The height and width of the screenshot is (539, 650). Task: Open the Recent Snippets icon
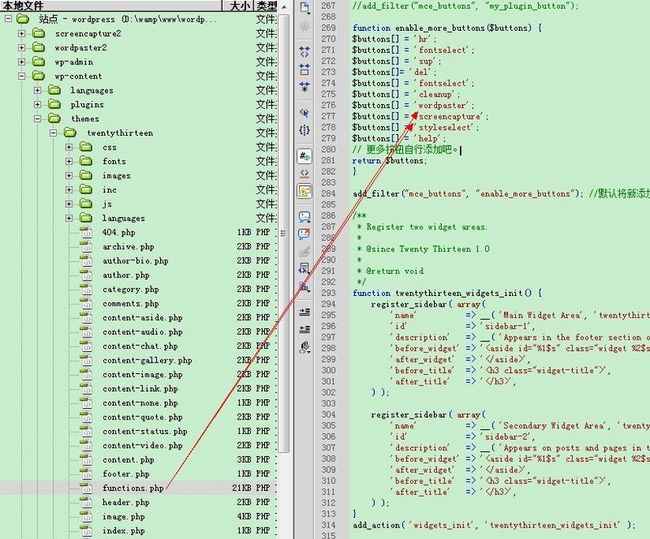tap(305, 269)
